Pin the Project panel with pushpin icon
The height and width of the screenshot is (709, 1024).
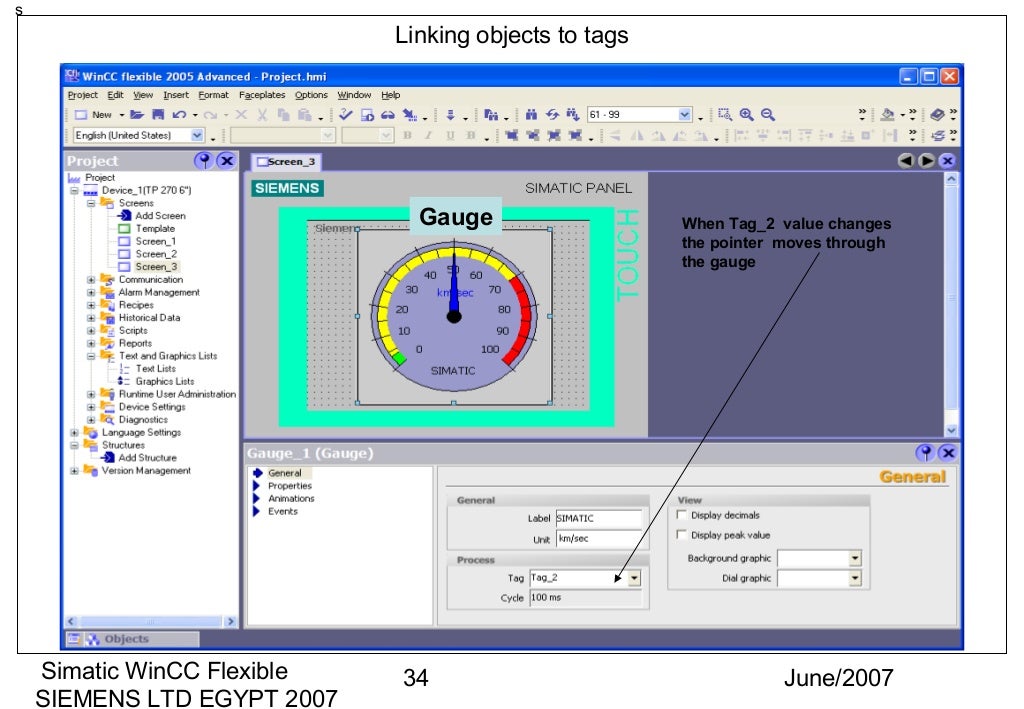click(204, 161)
